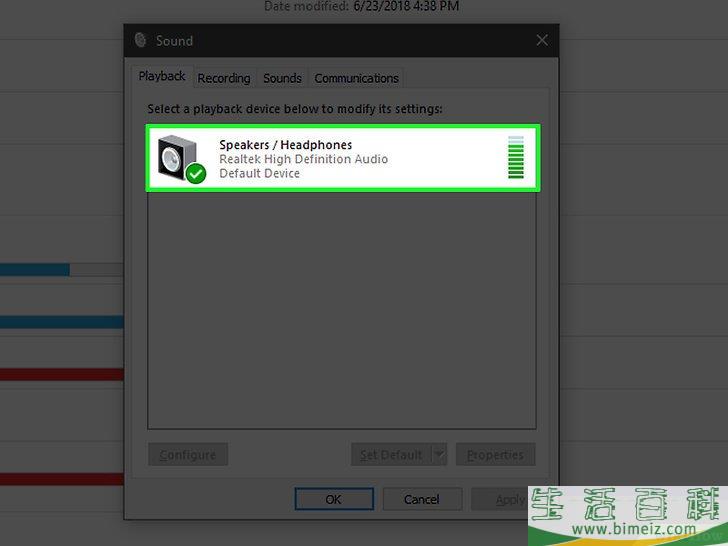Click the green check mark default badge
This screenshot has width=728, height=546.
(x=196, y=174)
